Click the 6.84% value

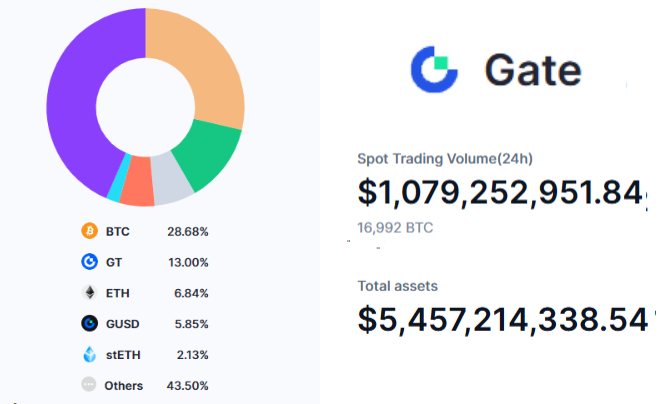tap(191, 293)
